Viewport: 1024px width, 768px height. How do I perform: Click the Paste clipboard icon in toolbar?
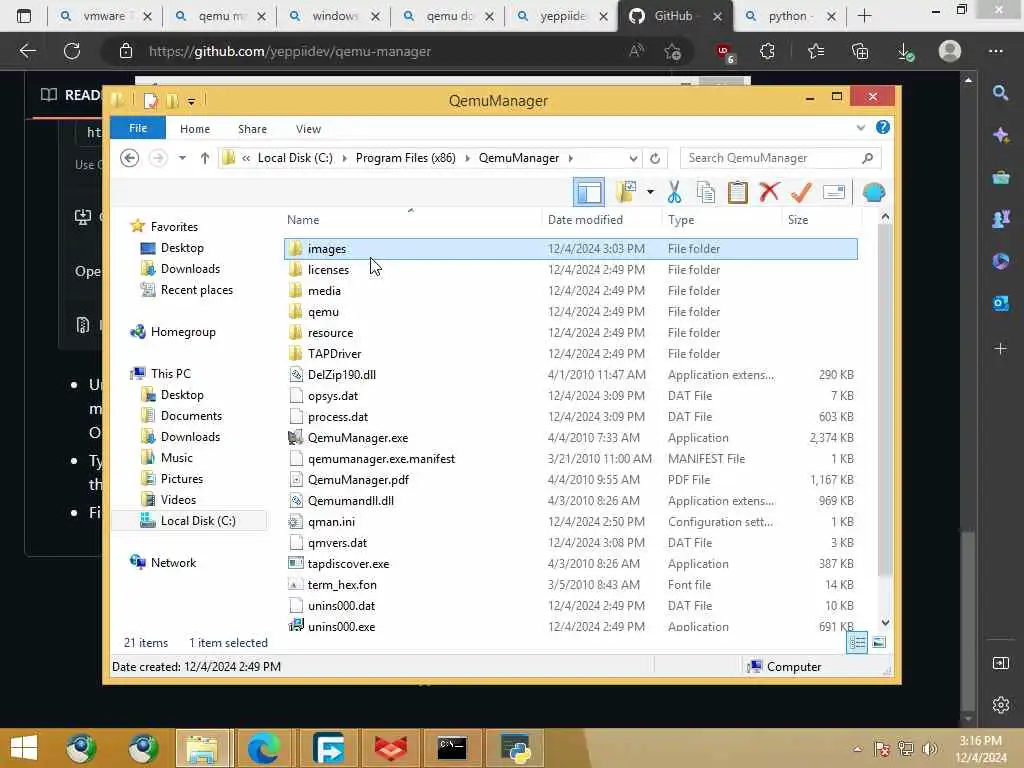[x=737, y=193]
